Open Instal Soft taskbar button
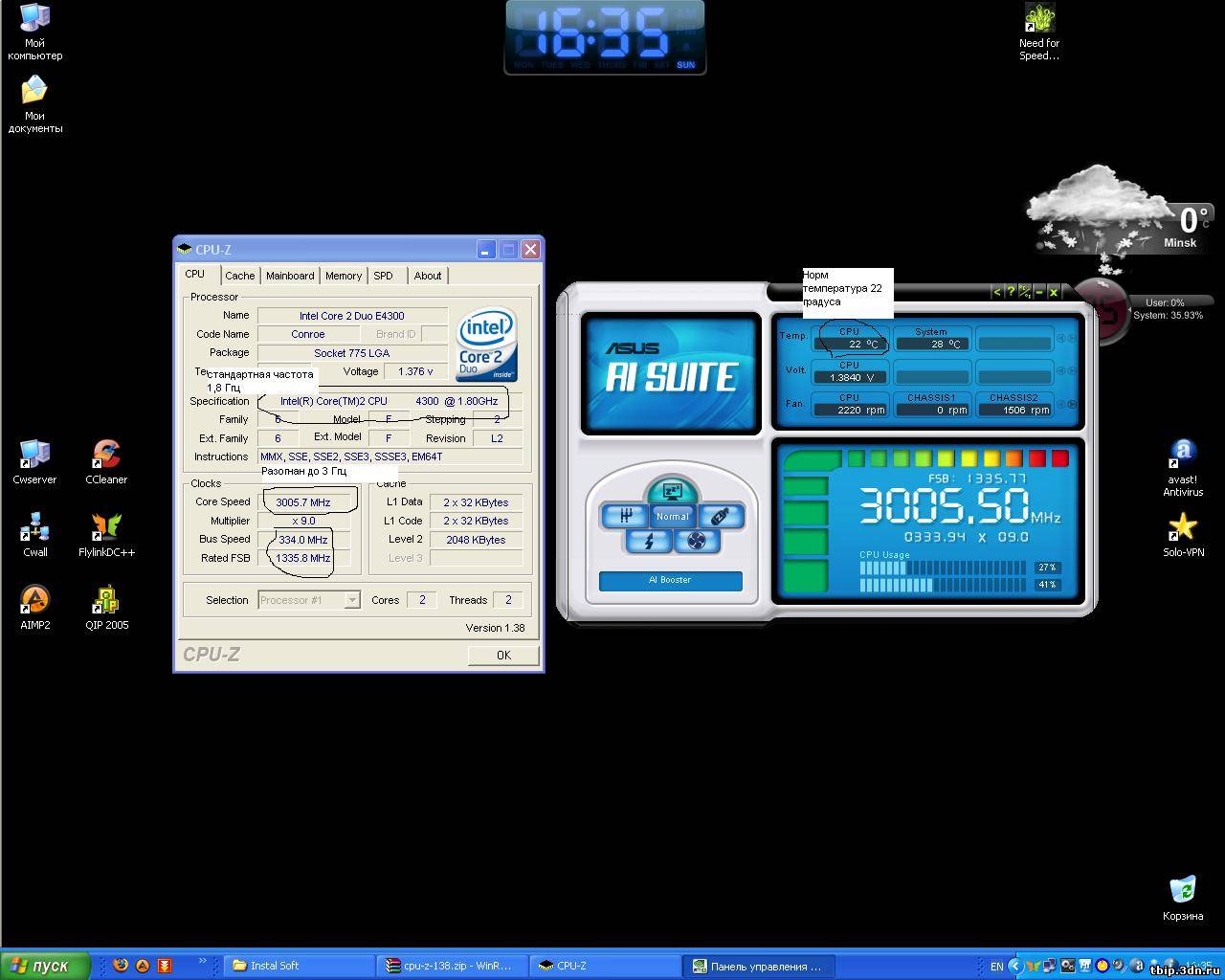The height and width of the screenshot is (980, 1225). (x=300, y=966)
